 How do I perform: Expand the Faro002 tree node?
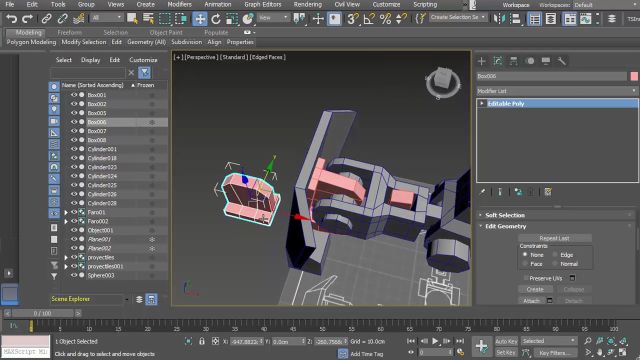pos(66,221)
